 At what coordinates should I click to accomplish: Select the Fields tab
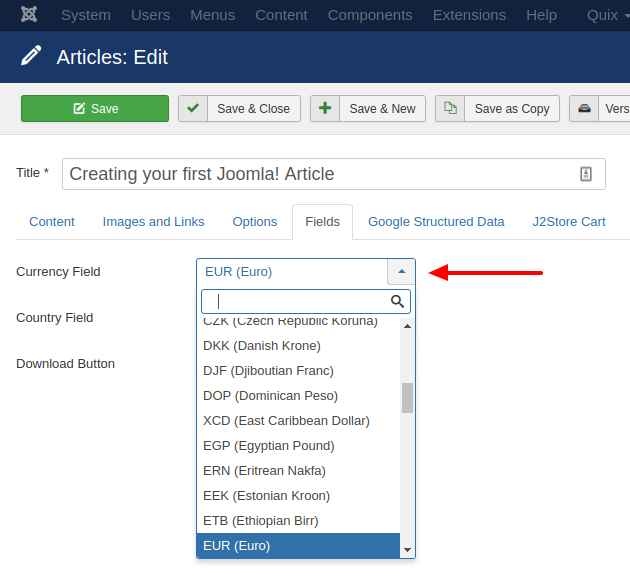tap(322, 221)
